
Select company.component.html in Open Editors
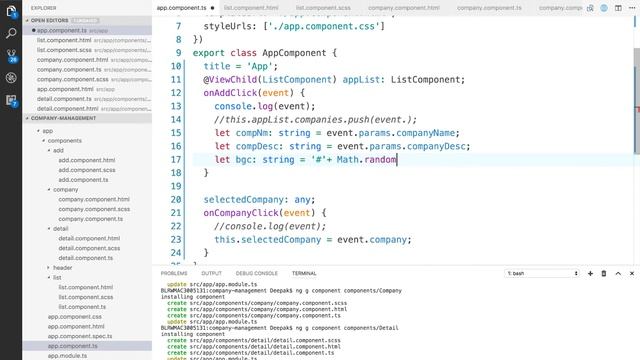point(87,60)
